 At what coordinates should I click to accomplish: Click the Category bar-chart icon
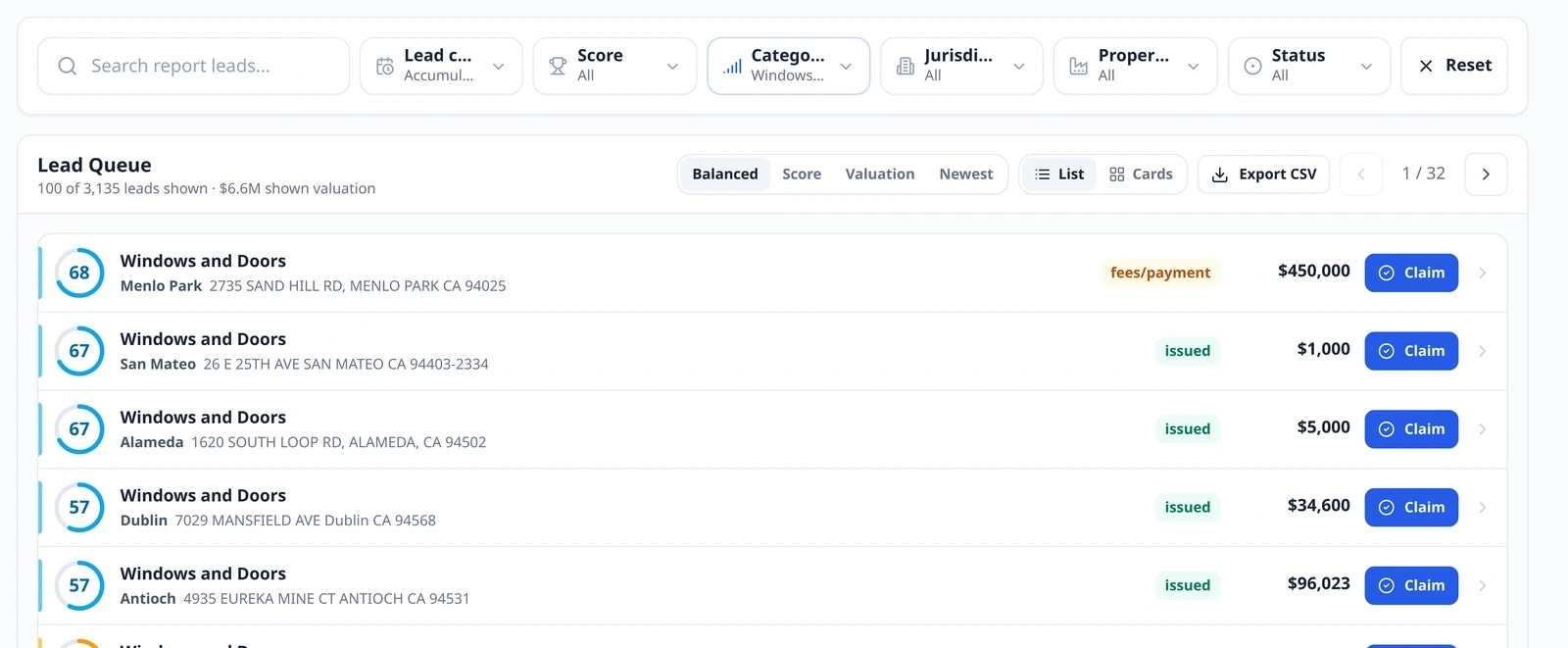[x=732, y=66]
